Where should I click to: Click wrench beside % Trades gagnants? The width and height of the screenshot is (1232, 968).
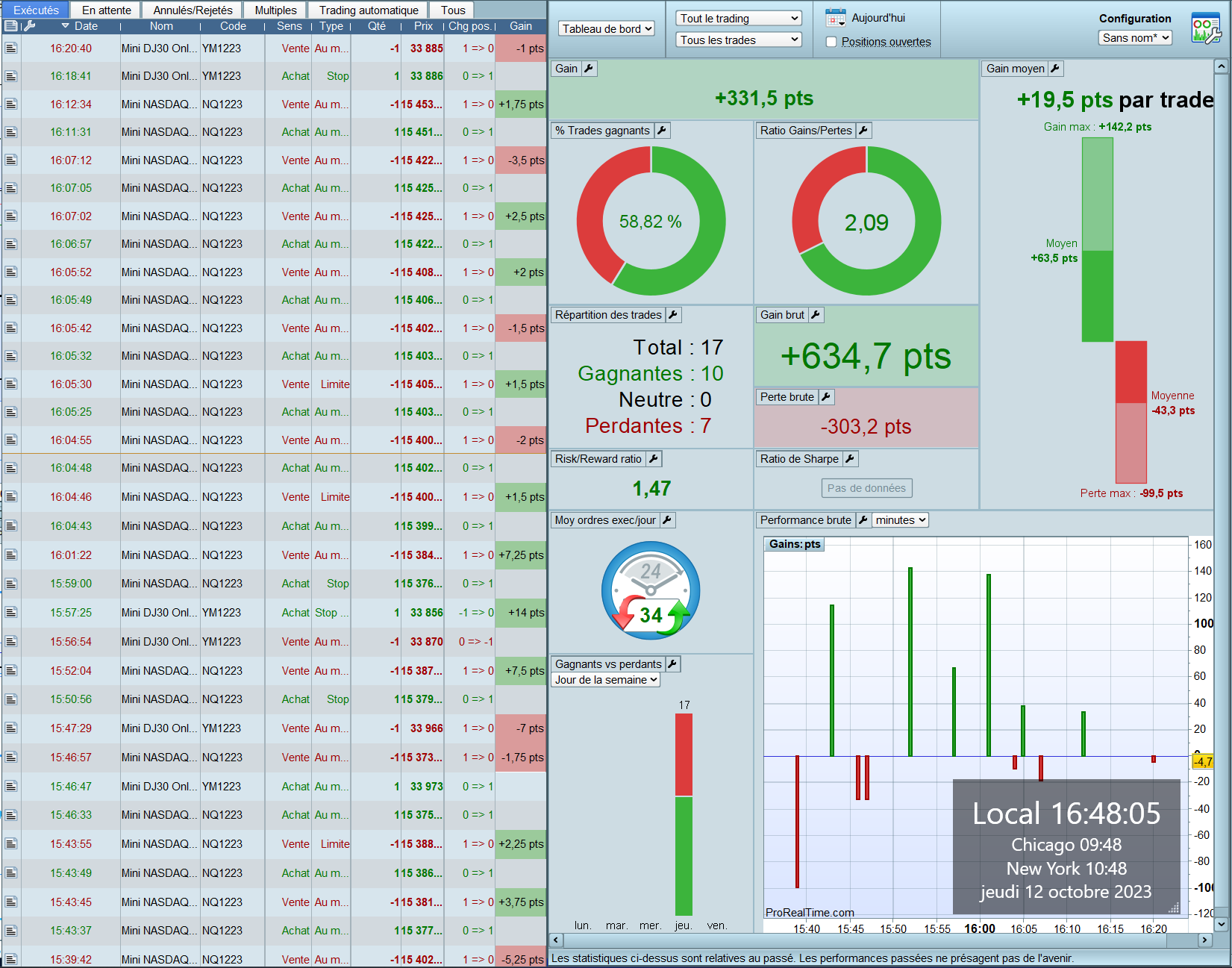(x=662, y=131)
